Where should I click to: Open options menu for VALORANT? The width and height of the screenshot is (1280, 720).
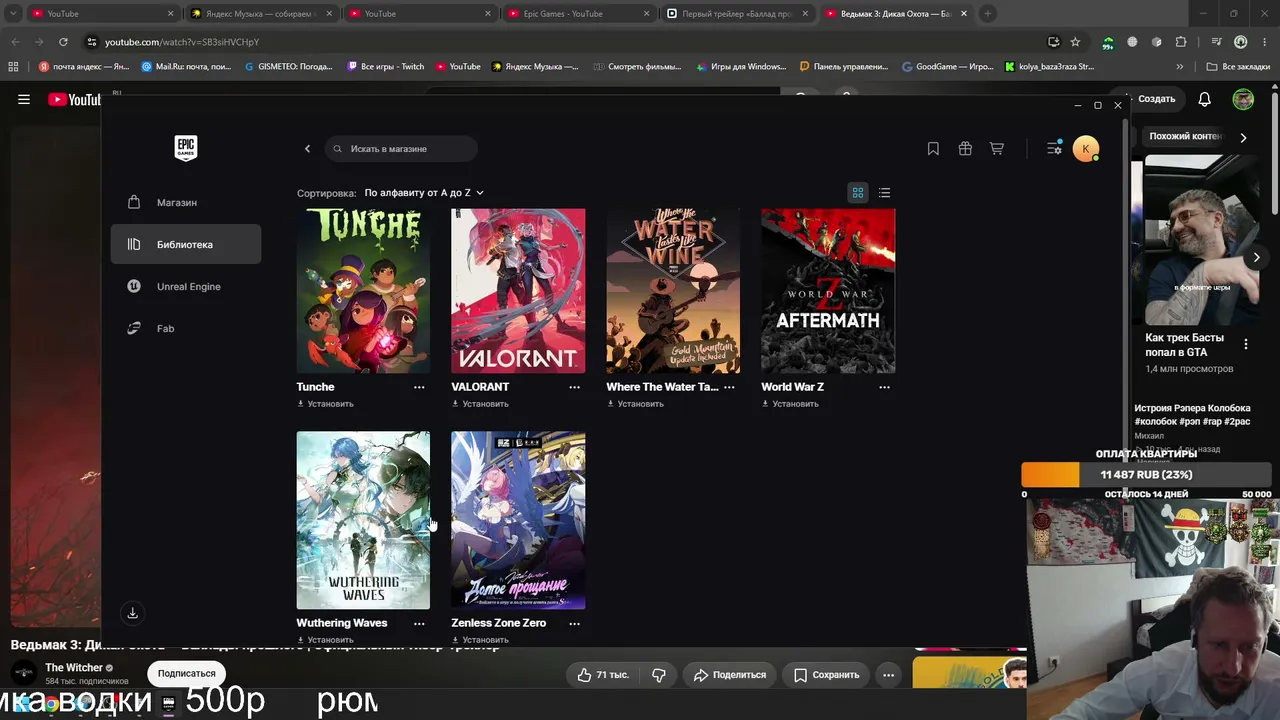click(x=574, y=387)
